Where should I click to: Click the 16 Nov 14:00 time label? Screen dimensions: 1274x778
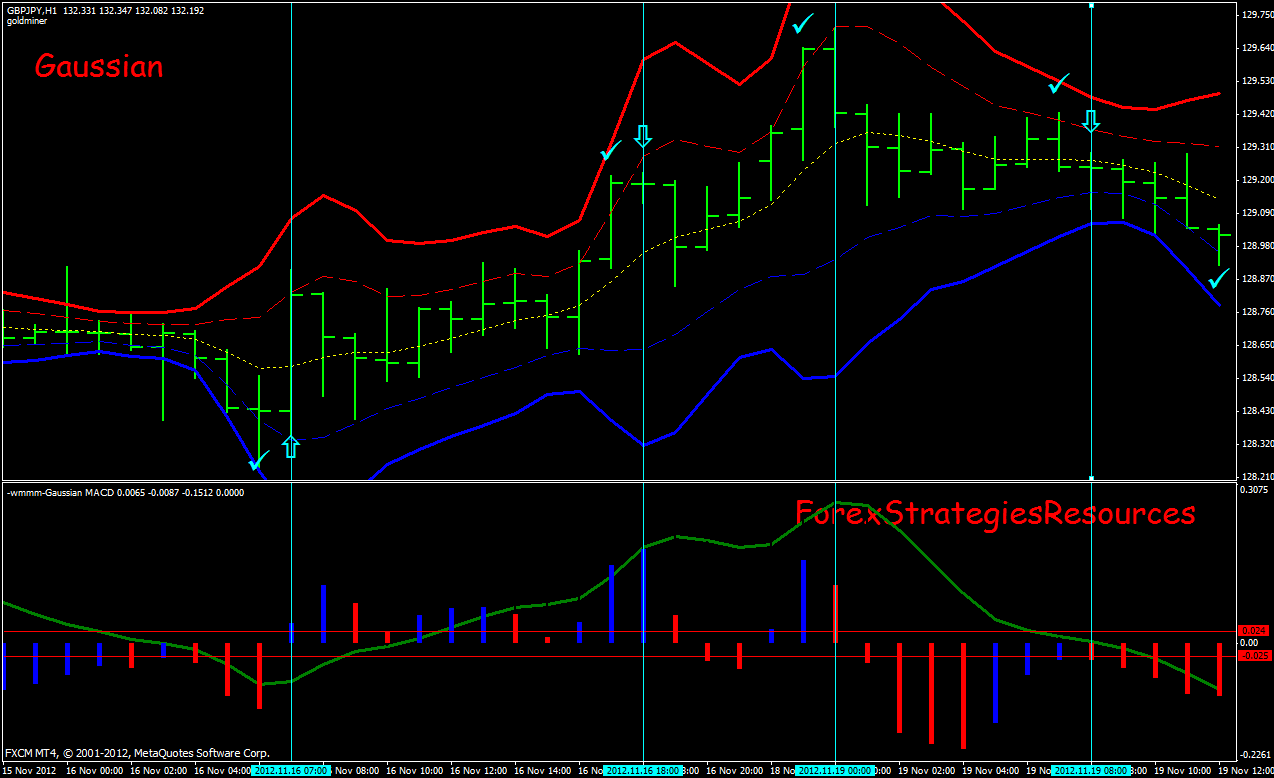pos(542,771)
